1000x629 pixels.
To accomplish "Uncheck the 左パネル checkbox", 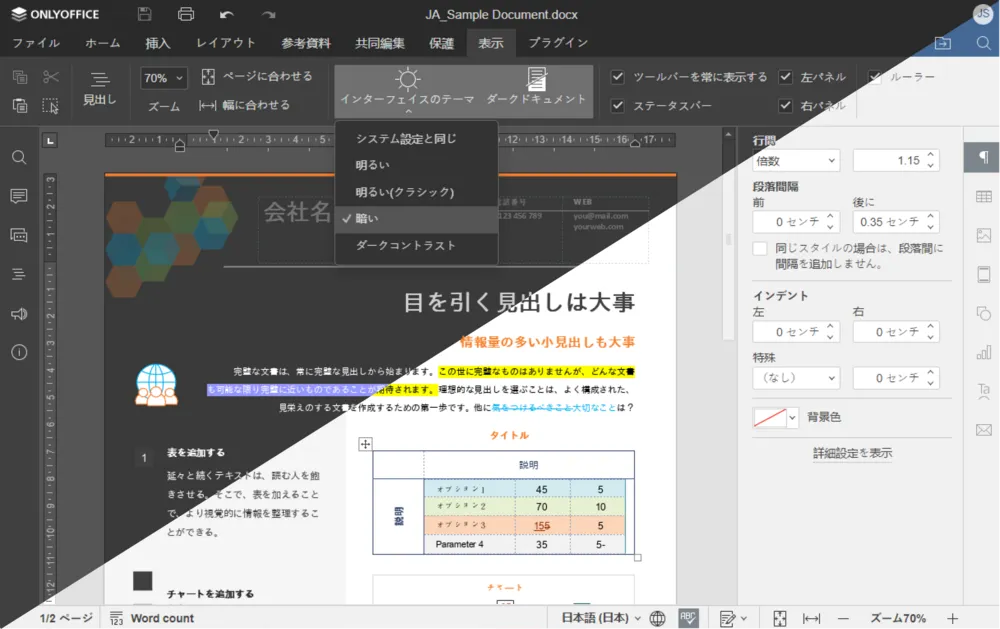I will (786, 77).
